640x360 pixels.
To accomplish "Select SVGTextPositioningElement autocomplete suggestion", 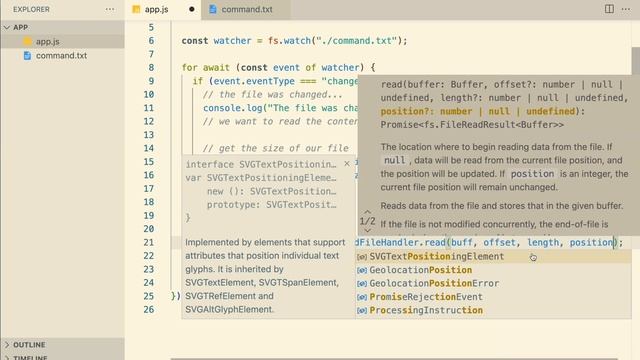I will [493, 257].
